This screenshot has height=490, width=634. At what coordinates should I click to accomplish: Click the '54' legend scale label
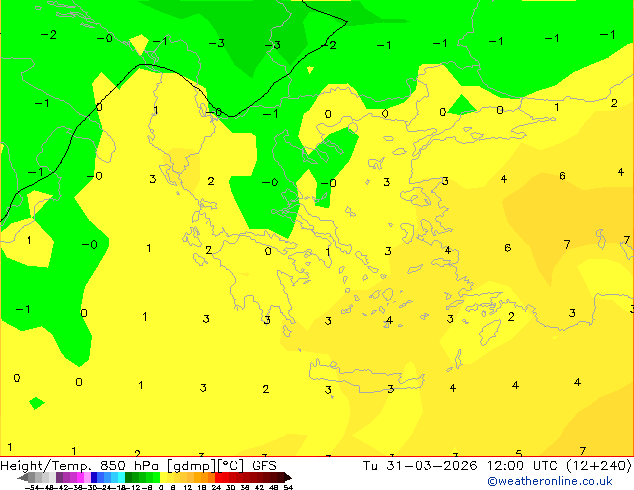(288, 487)
